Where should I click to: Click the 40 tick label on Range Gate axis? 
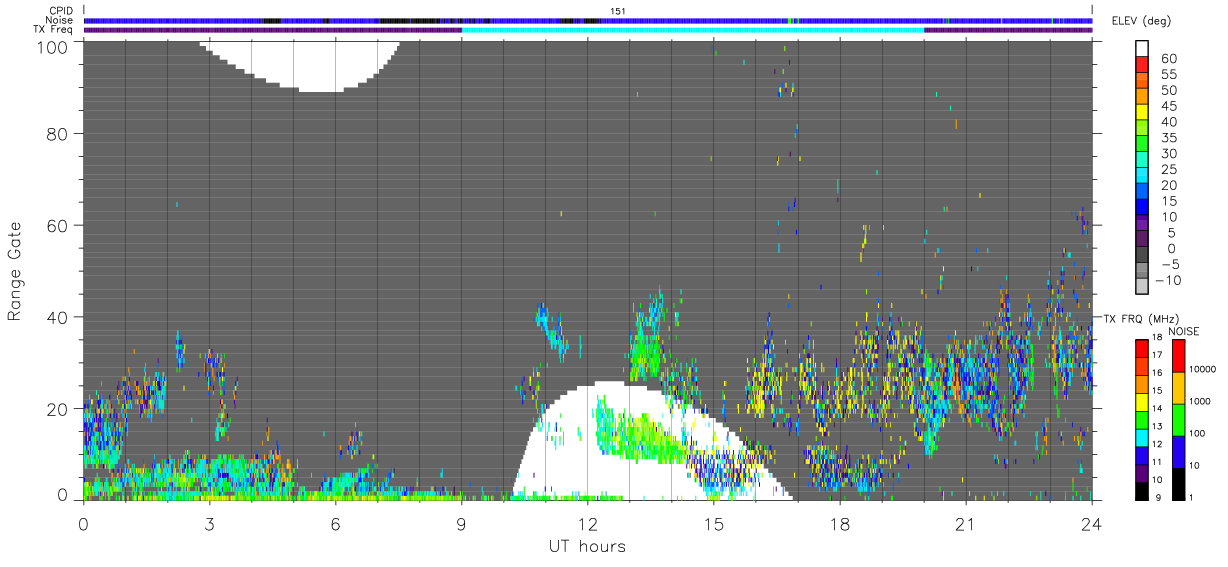(x=58, y=317)
